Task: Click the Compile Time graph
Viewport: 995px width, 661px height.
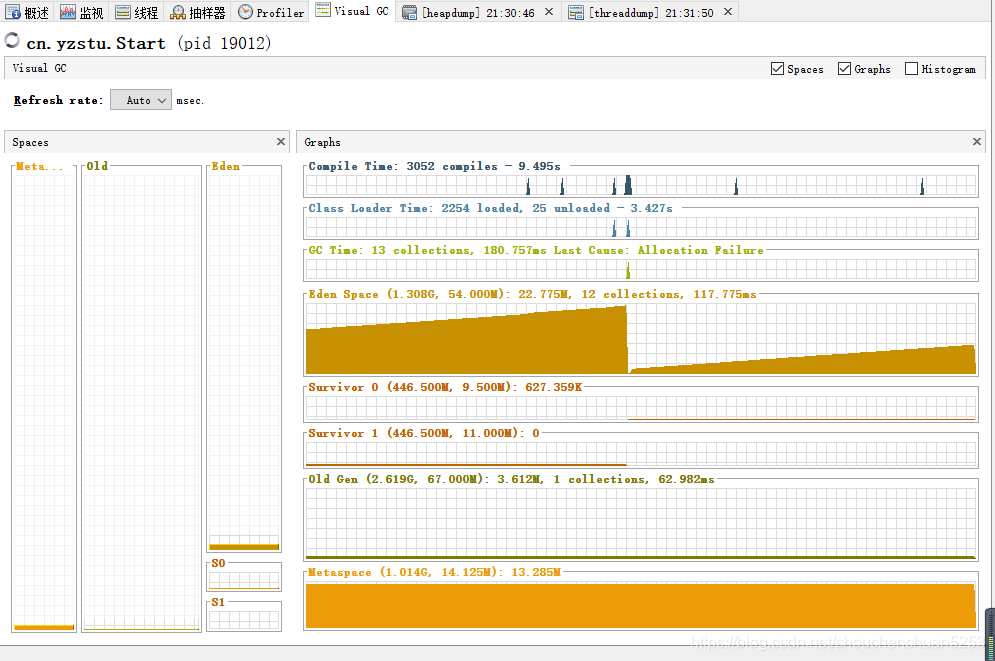Action: point(641,185)
